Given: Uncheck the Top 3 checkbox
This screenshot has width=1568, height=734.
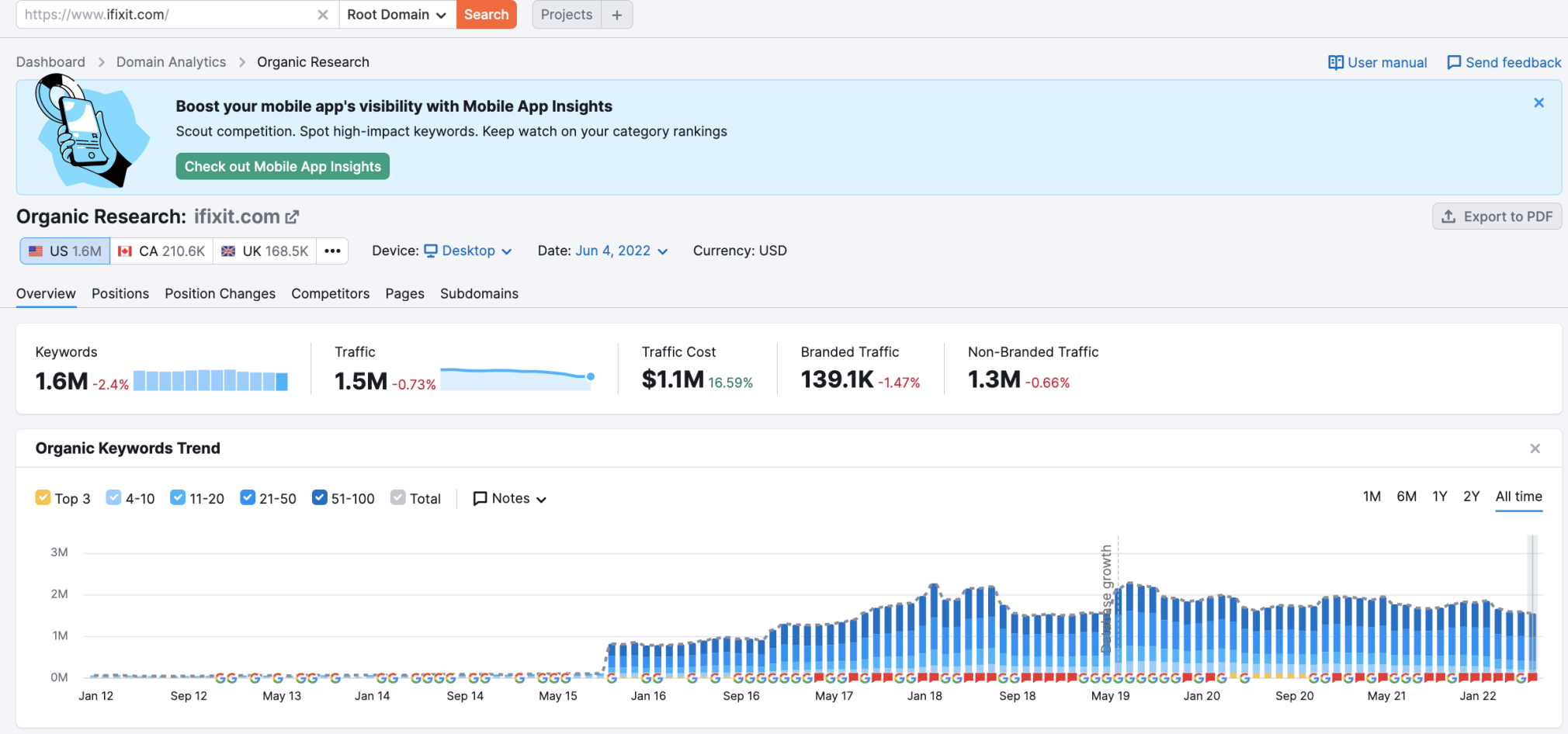Looking at the screenshot, I should pyautogui.click(x=43, y=497).
